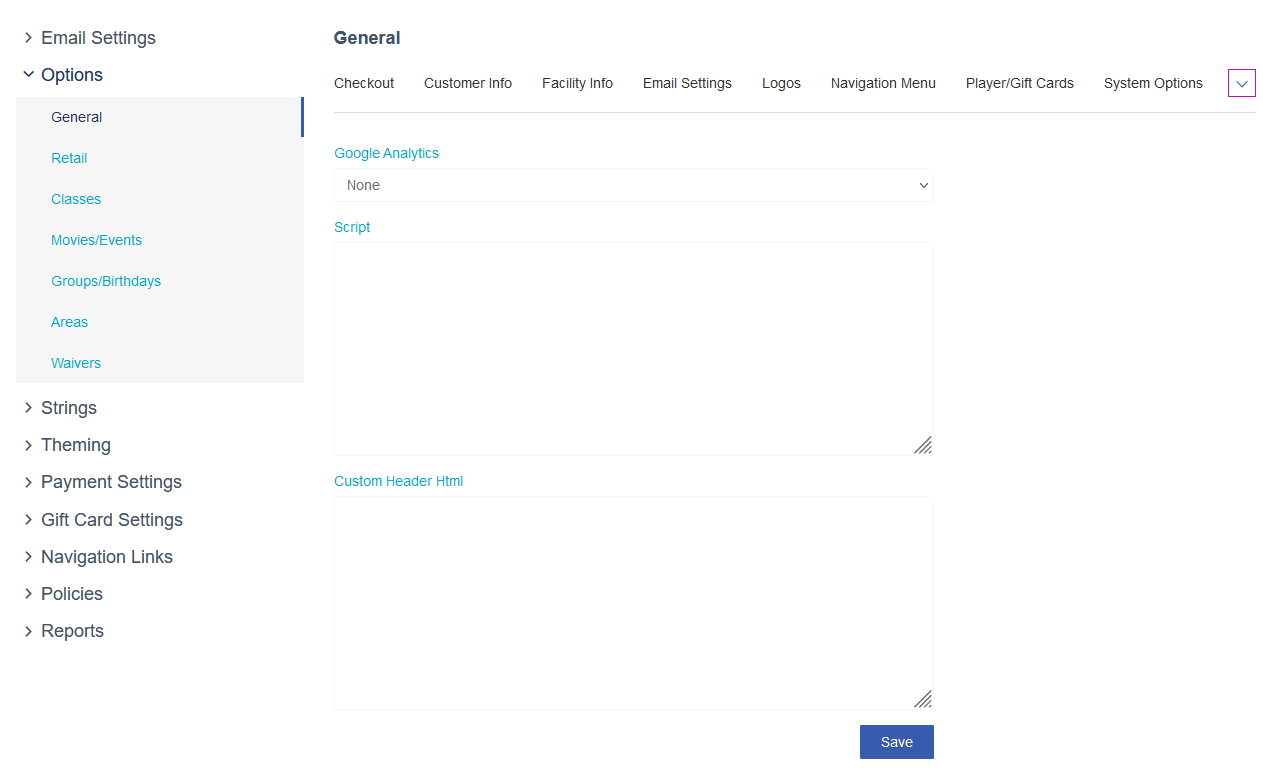Switch to the System Options tab
Viewport: 1263px width, 770px height.
[x=1153, y=83]
